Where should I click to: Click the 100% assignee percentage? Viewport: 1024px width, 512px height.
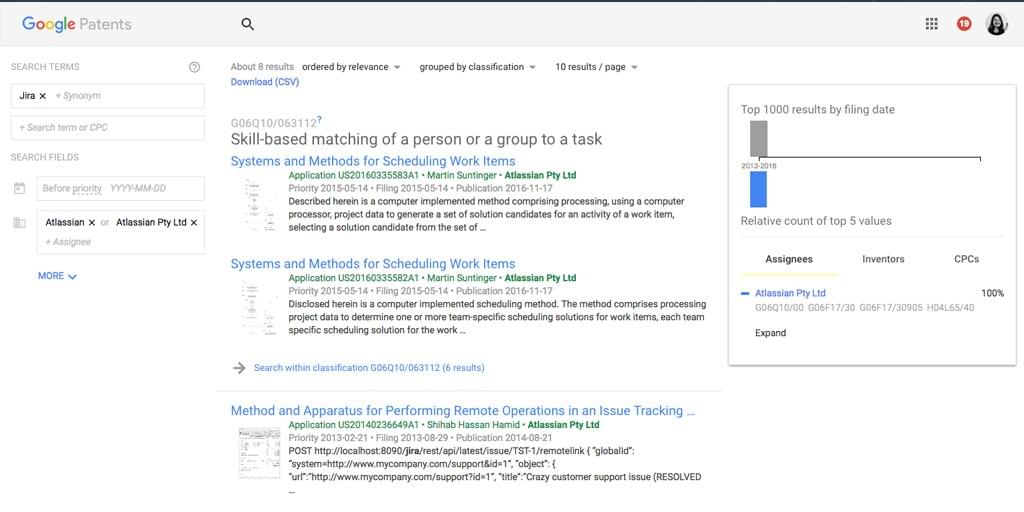(992, 293)
